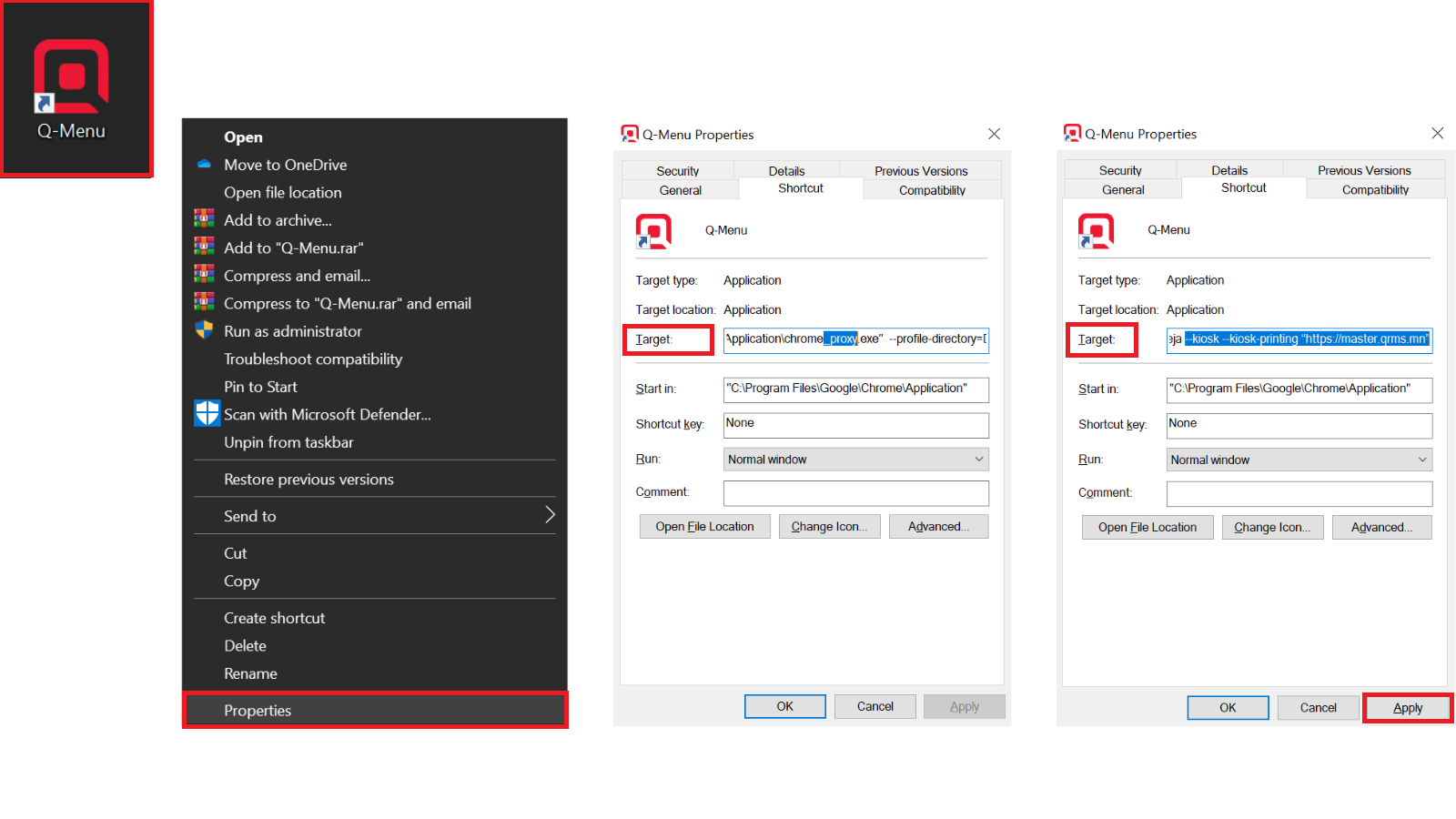The height and width of the screenshot is (819, 1456).
Task: Choose Unpin from taskbar menu entry
Action: 288,442
